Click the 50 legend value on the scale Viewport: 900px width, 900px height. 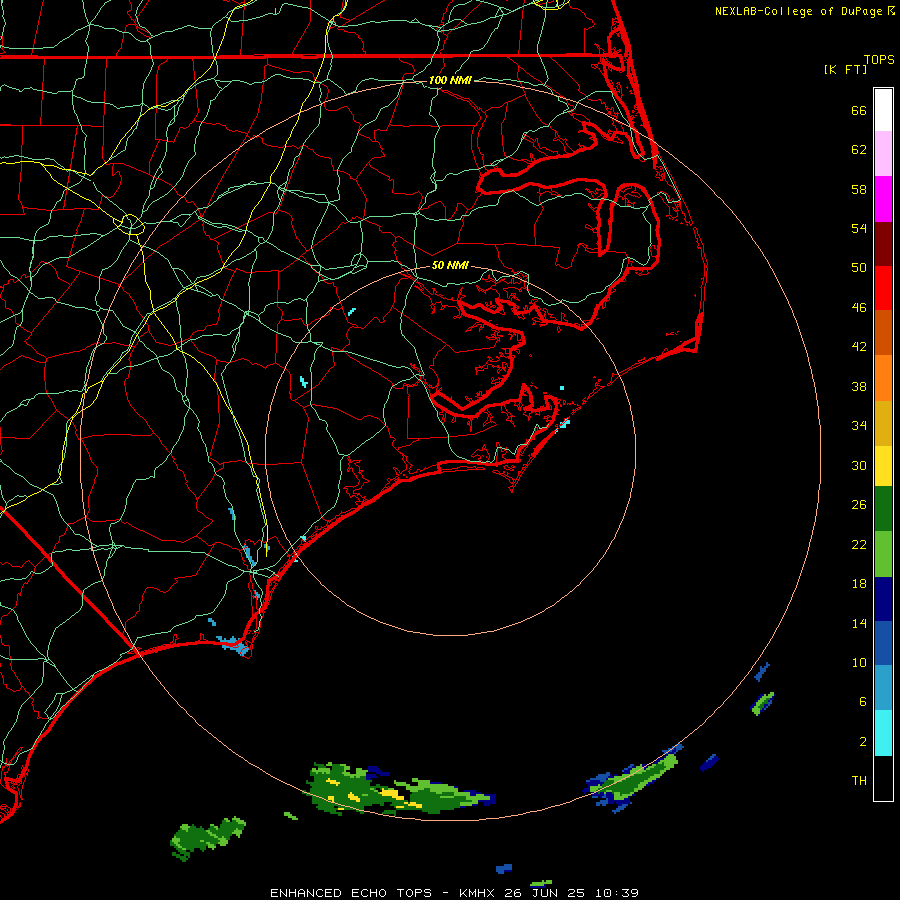(859, 268)
